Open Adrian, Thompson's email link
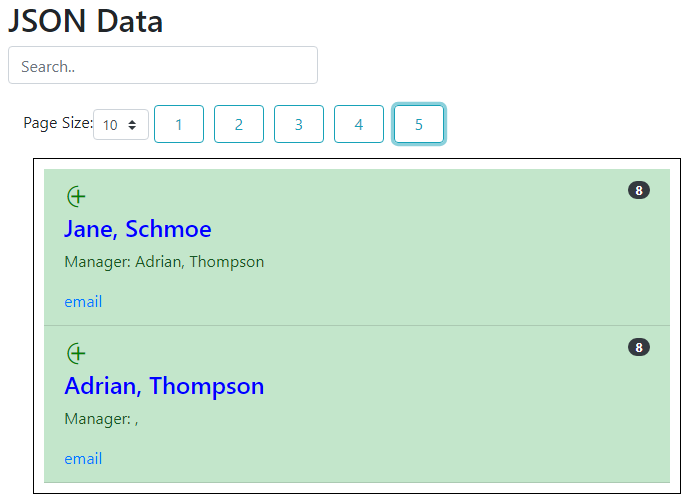This screenshot has height=499, width=688. pyautogui.click(x=83, y=459)
